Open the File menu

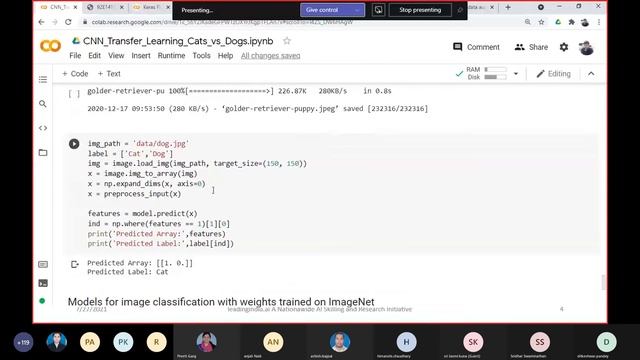coord(75,56)
